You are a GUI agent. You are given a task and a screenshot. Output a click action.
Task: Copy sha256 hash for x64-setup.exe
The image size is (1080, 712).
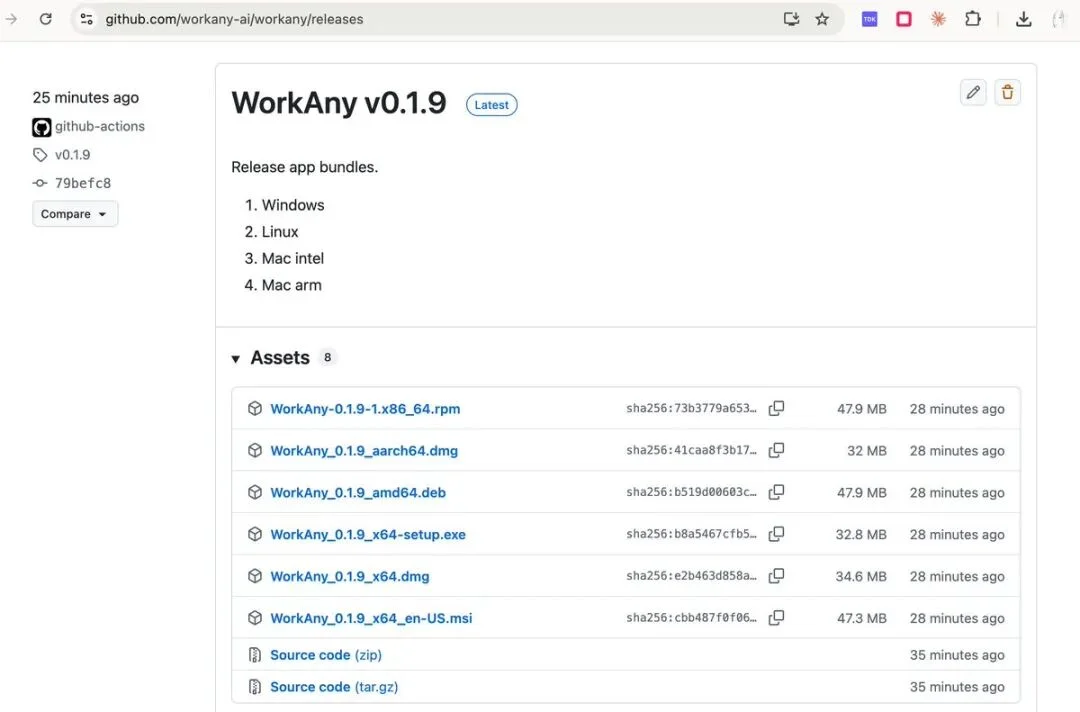coord(776,534)
